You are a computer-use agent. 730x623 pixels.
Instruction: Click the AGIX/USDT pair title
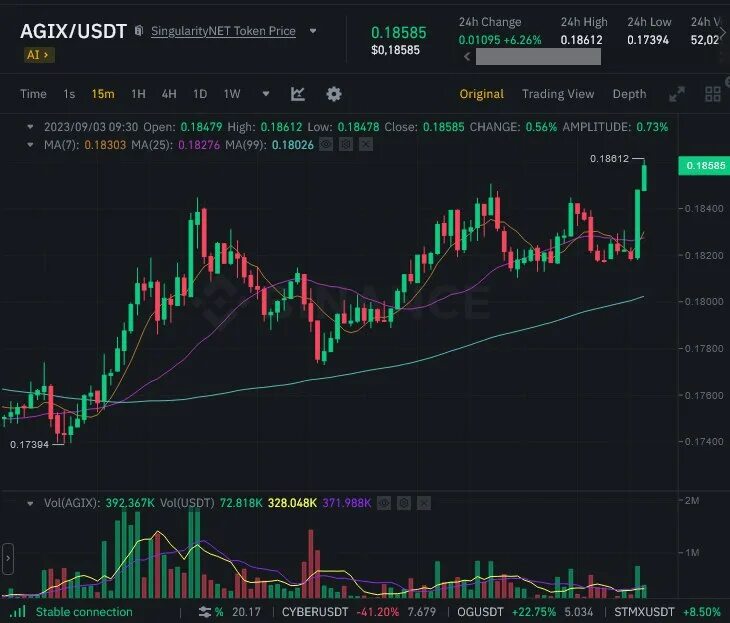(73, 32)
